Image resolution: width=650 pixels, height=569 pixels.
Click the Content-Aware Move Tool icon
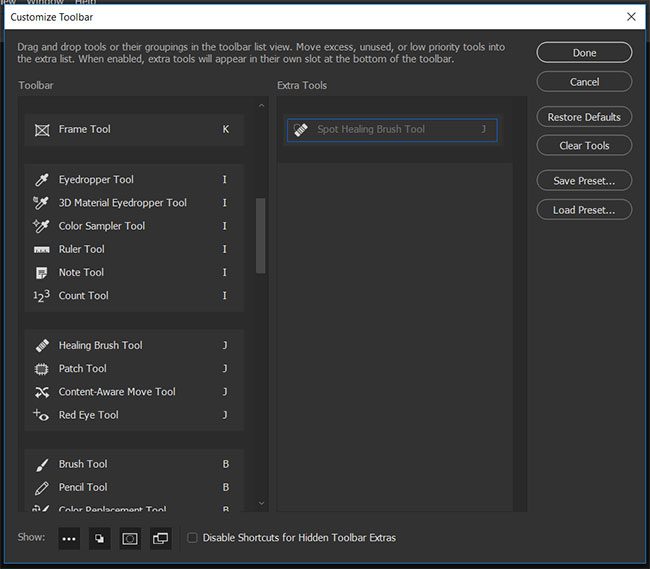pyautogui.click(x=42, y=392)
